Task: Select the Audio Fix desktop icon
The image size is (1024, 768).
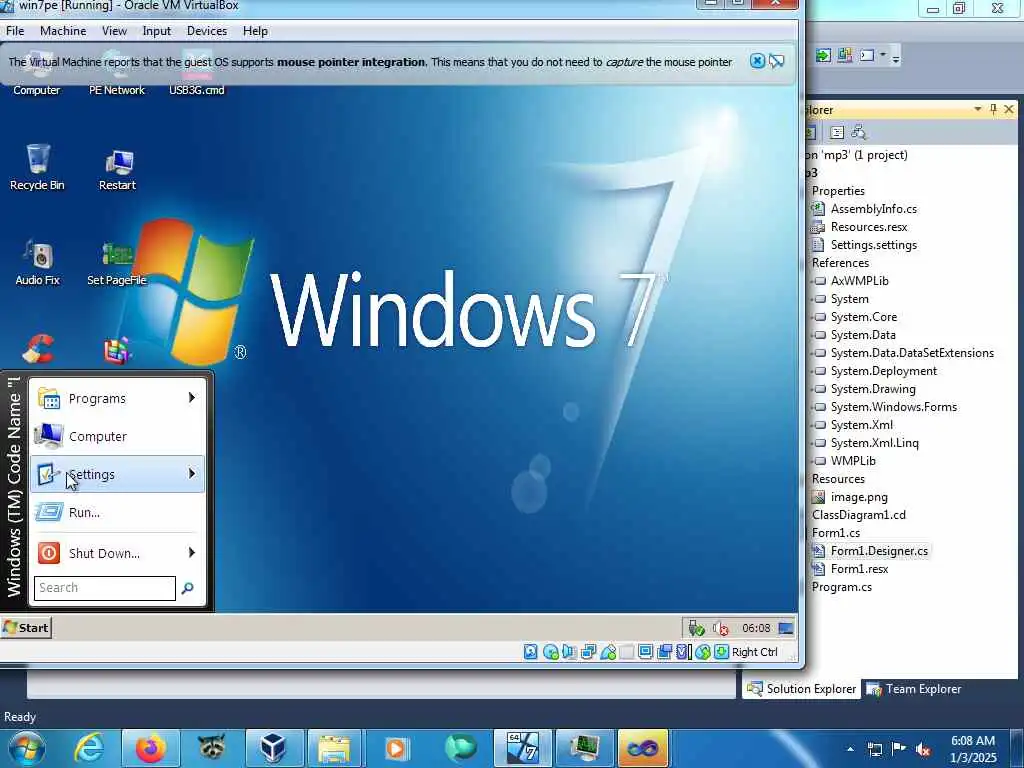Action: pyautogui.click(x=37, y=263)
